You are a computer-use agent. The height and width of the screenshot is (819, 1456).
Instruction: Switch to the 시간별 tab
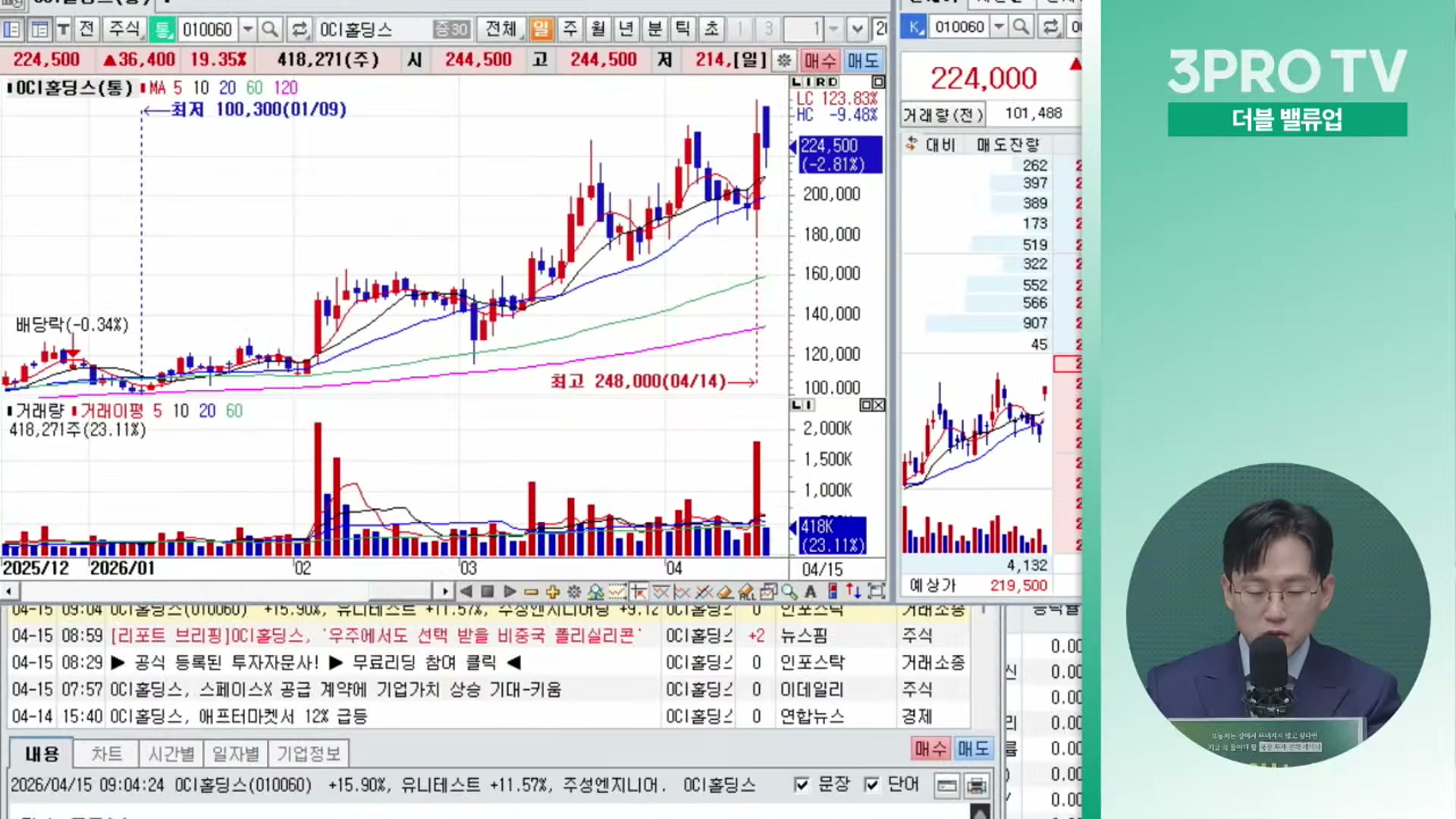171,754
